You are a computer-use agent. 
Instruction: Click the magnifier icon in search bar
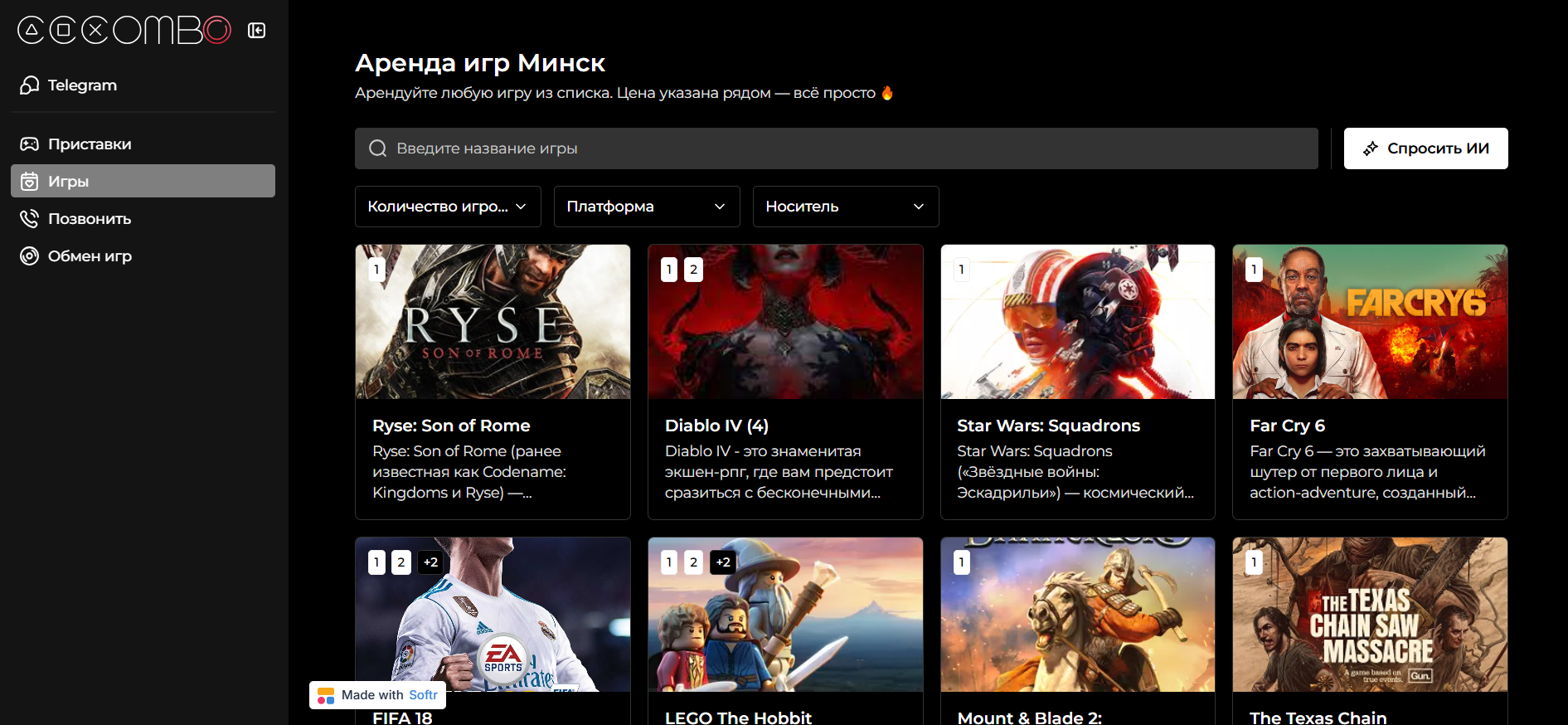(378, 148)
